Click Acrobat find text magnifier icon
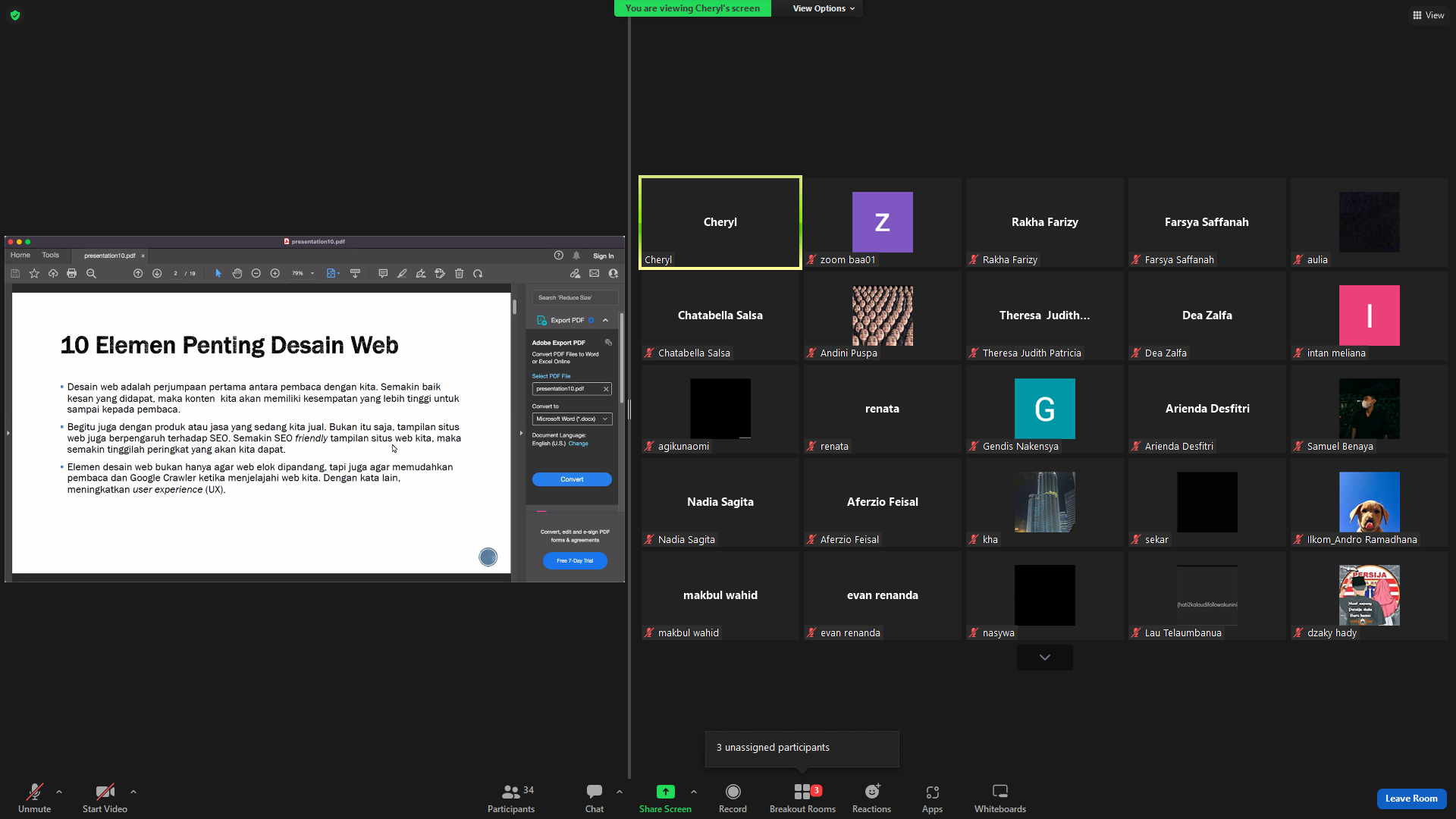1456x819 pixels. [x=91, y=274]
